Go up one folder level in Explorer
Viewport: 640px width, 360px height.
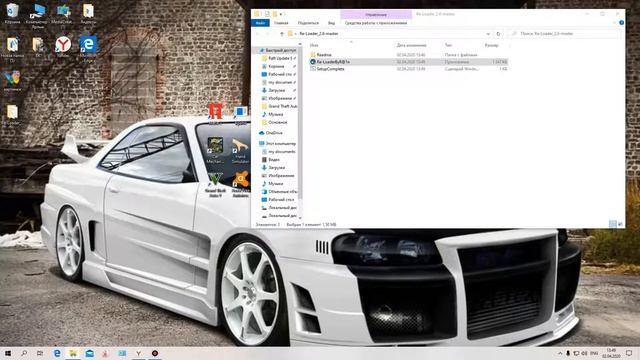pyautogui.click(x=282, y=33)
